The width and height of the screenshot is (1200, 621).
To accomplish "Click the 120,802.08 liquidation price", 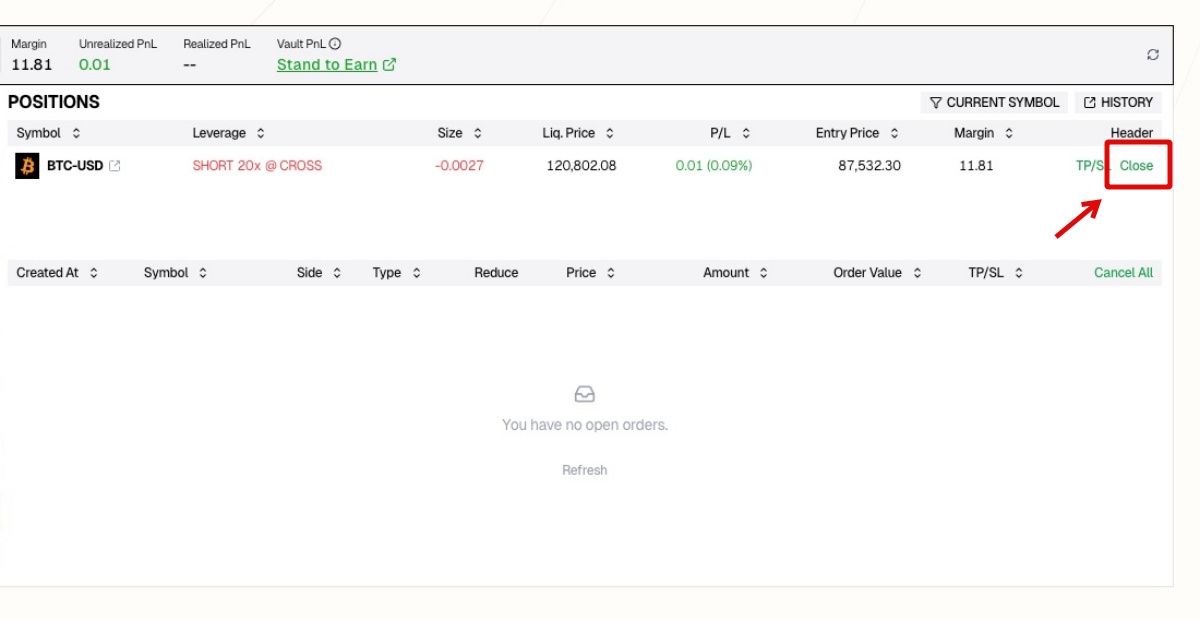I will [581, 166].
